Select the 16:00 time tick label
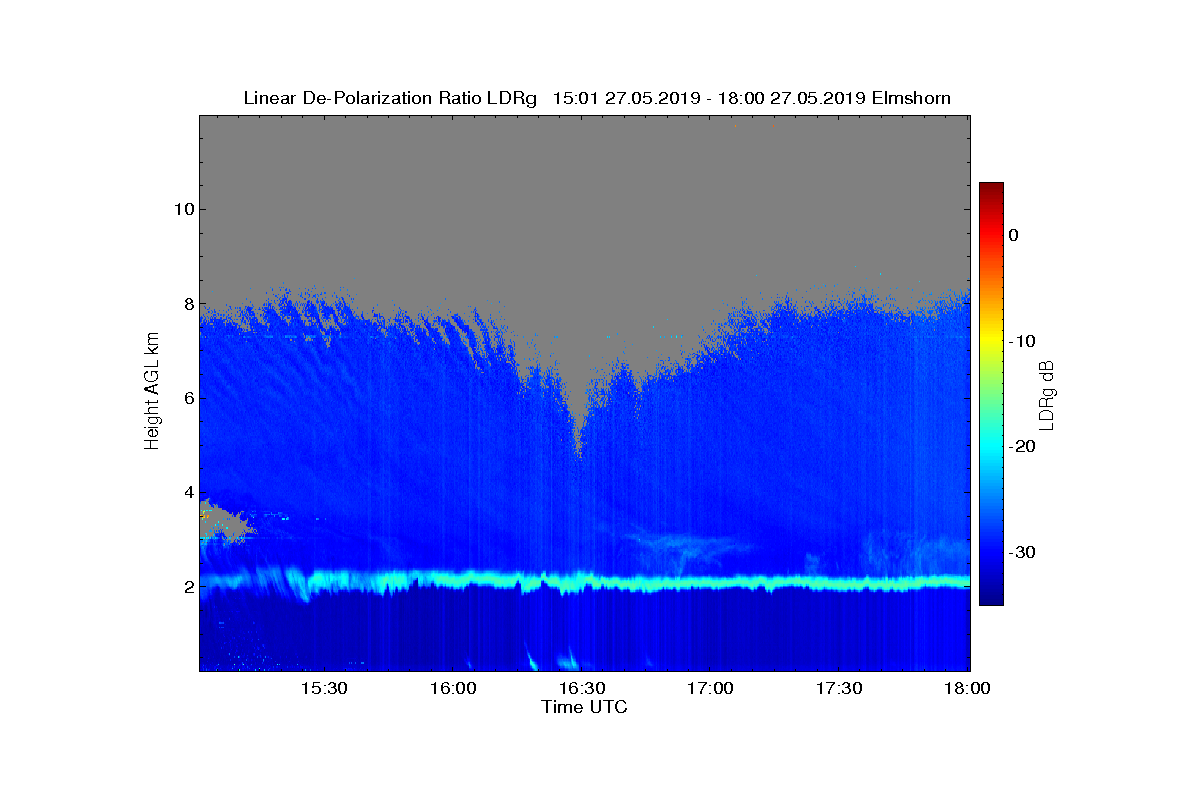 point(453,689)
